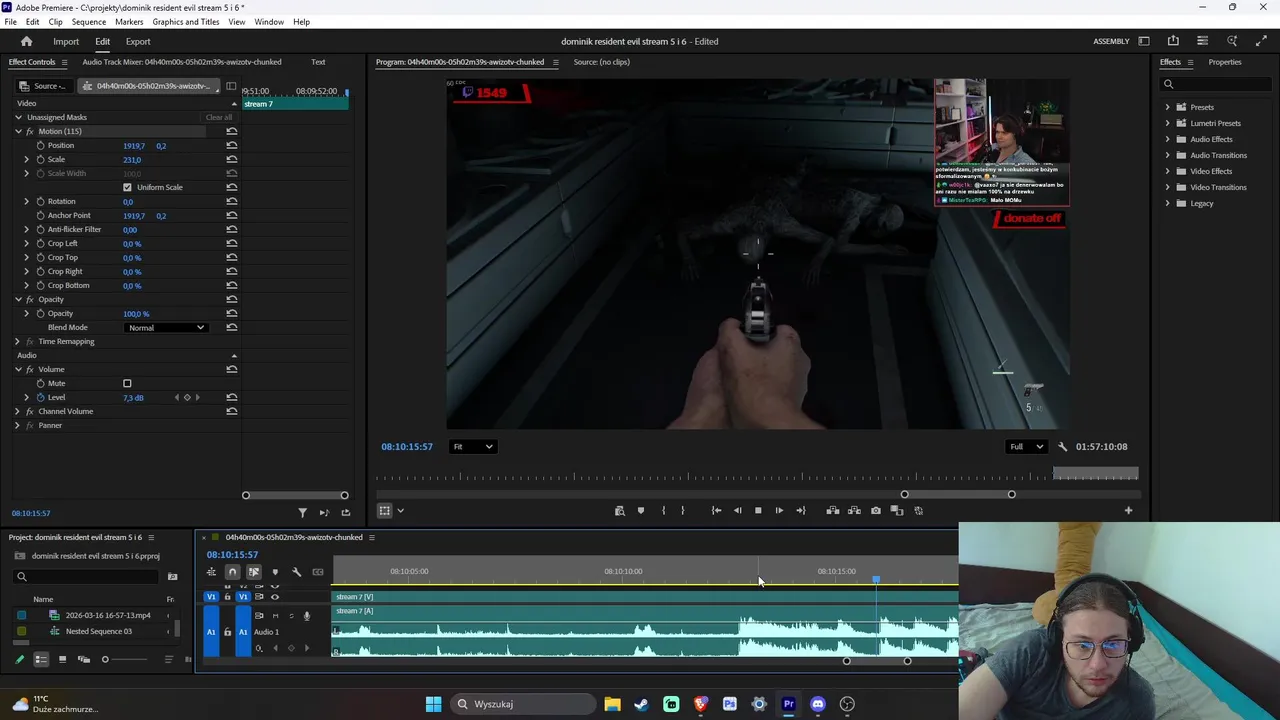Image resolution: width=1280 pixels, height=720 pixels.
Task: Enable voice-over record on Audio 1
Action: (x=306, y=616)
